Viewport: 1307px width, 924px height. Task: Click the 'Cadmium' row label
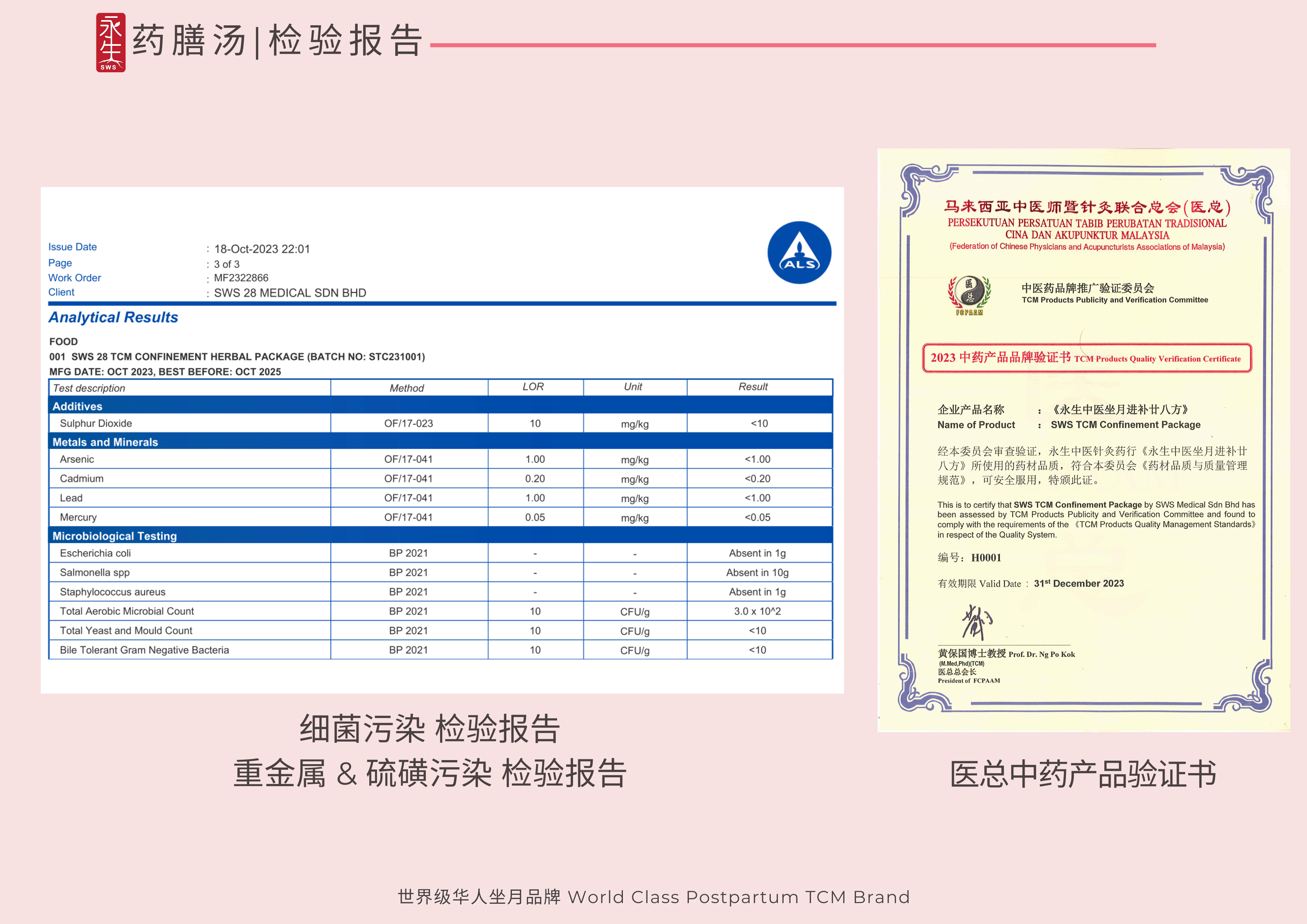click(81, 478)
